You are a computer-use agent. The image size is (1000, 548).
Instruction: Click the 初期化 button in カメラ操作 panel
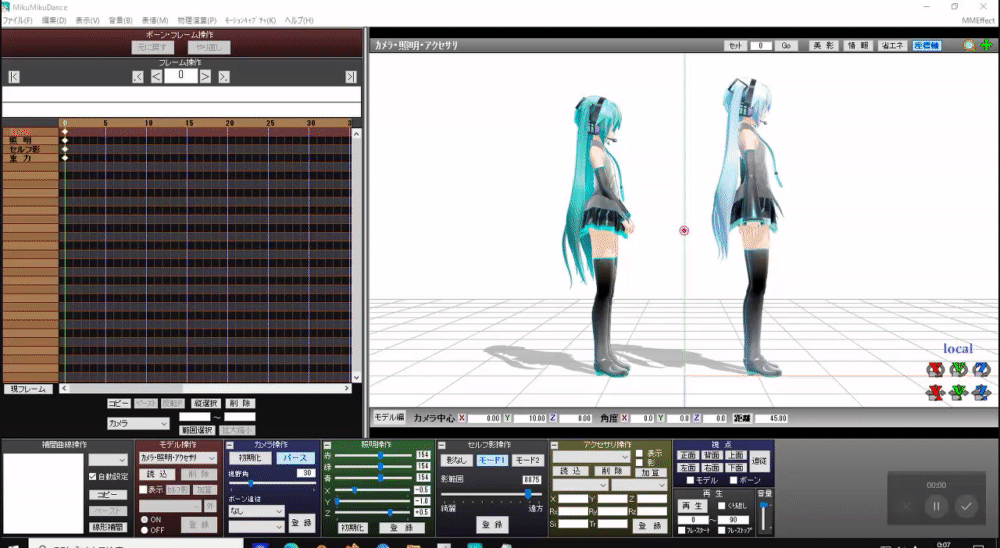(x=249, y=458)
